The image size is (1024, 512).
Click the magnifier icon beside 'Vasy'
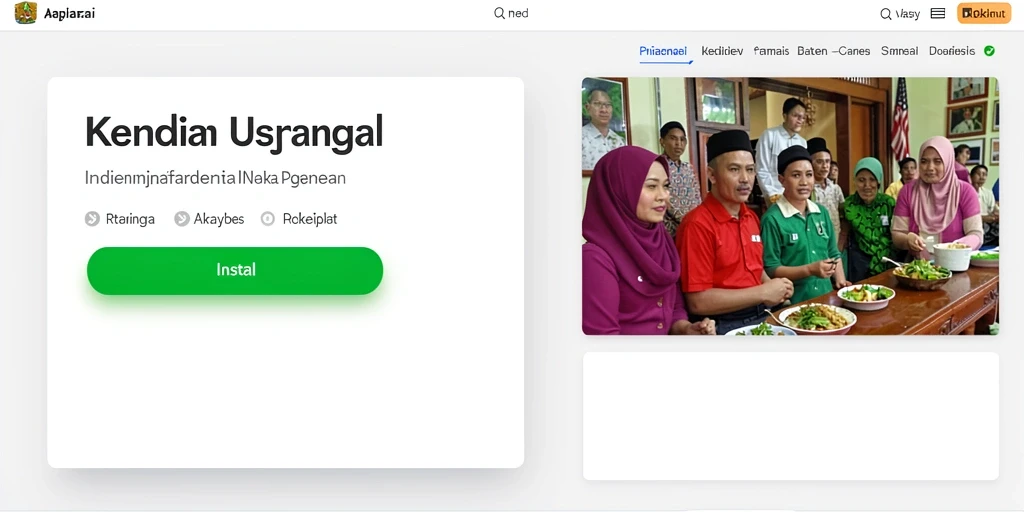(886, 14)
